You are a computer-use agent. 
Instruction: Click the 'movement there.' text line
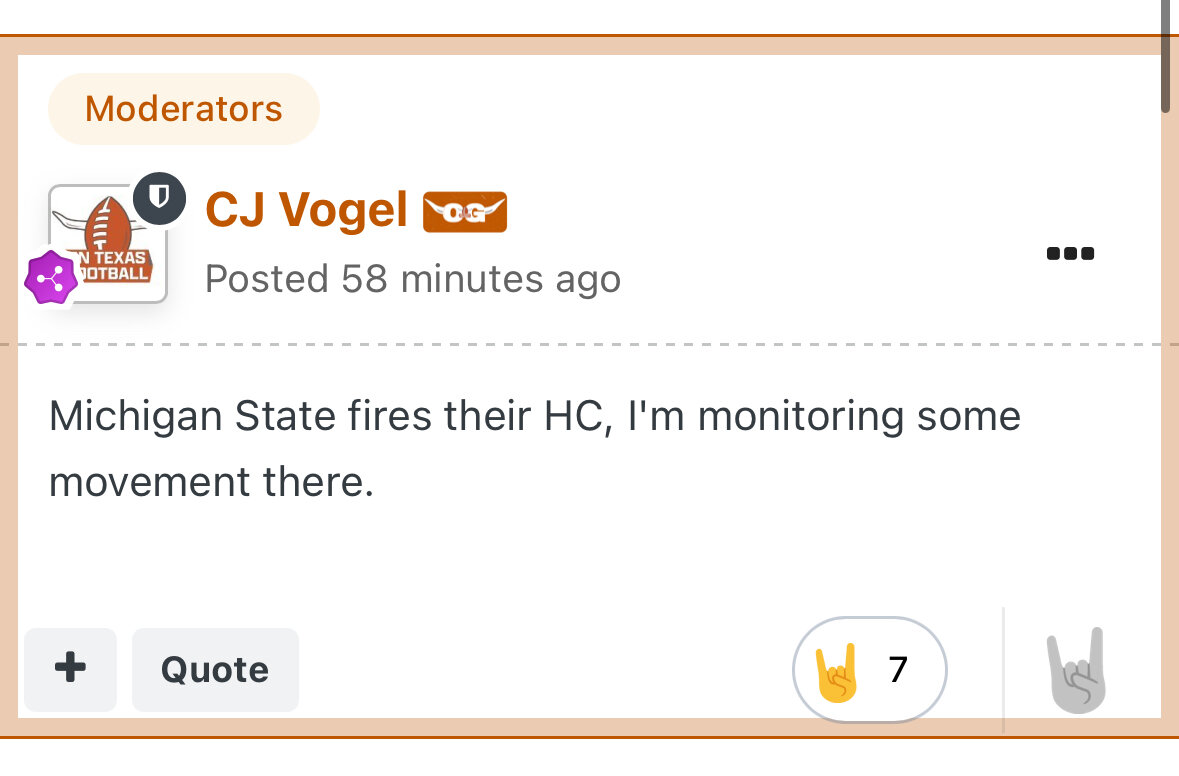point(211,483)
